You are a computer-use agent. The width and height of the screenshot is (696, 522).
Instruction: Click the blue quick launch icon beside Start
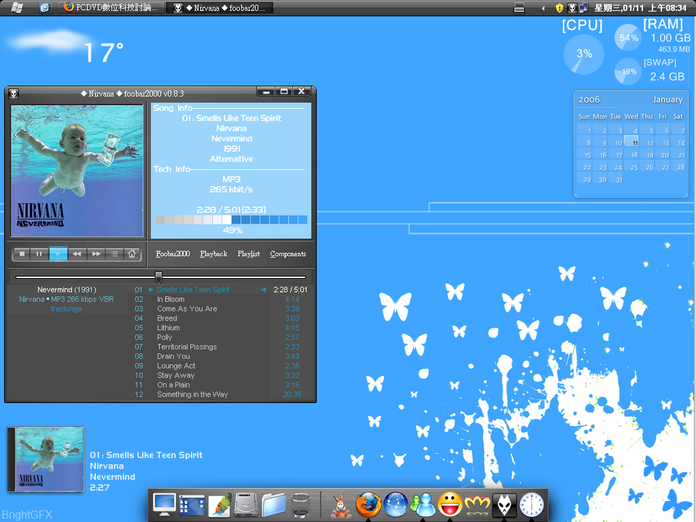(x=44, y=8)
